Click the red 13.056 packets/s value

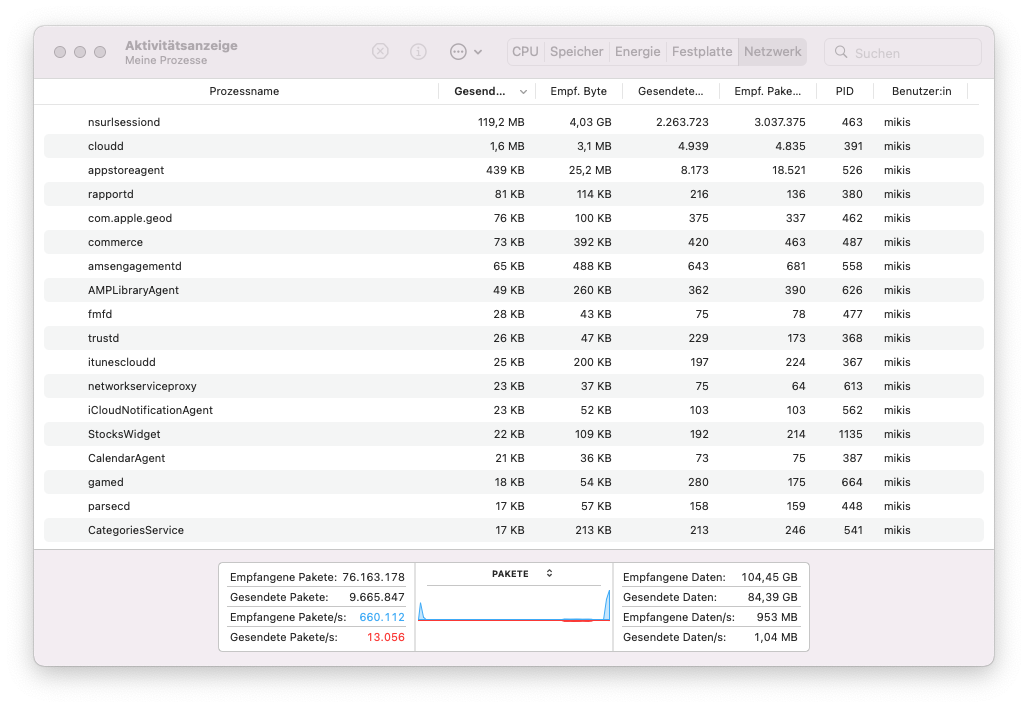coord(386,637)
